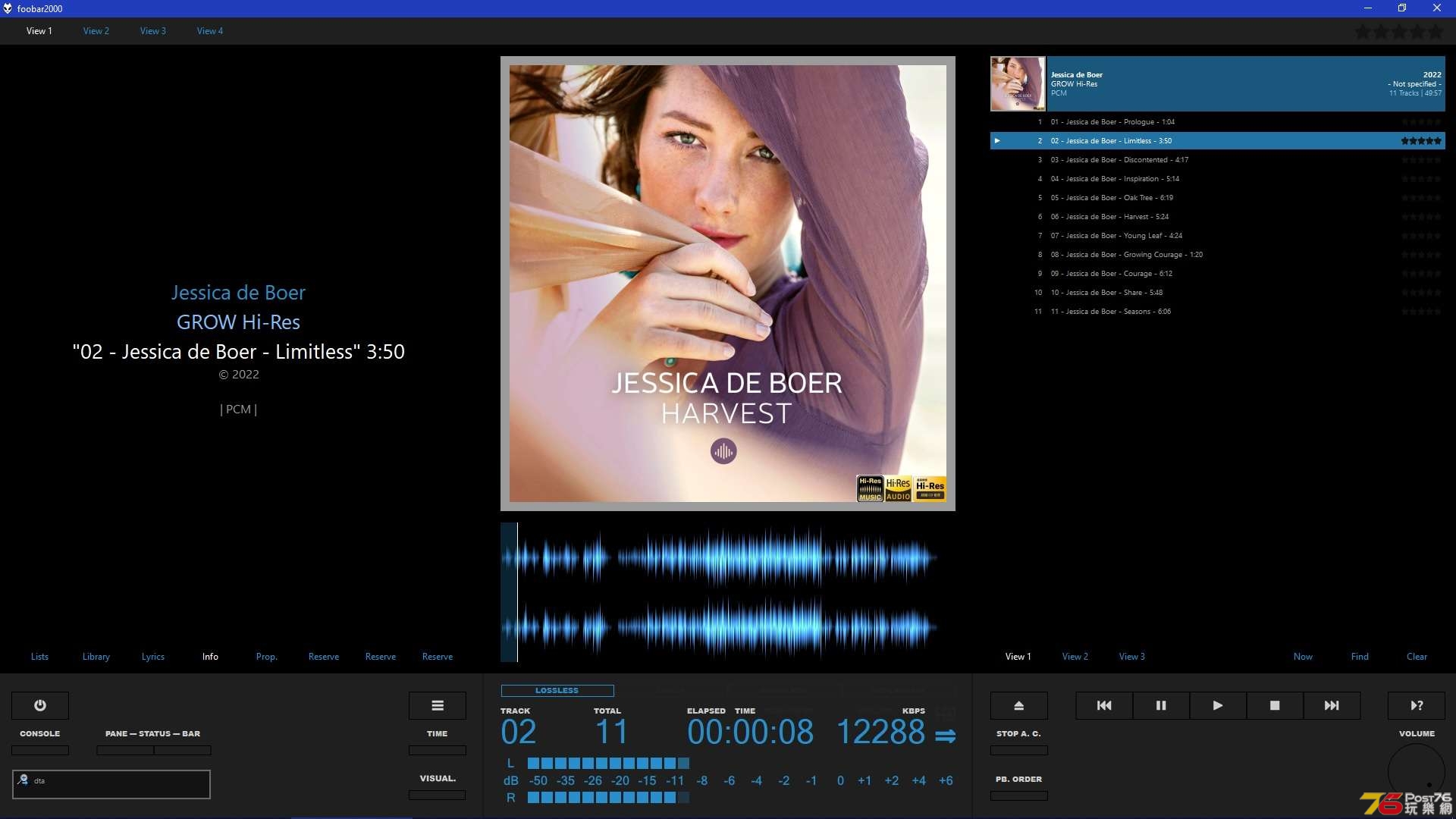
Task: Click the Find link under the playlist
Action: [1360, 657]
